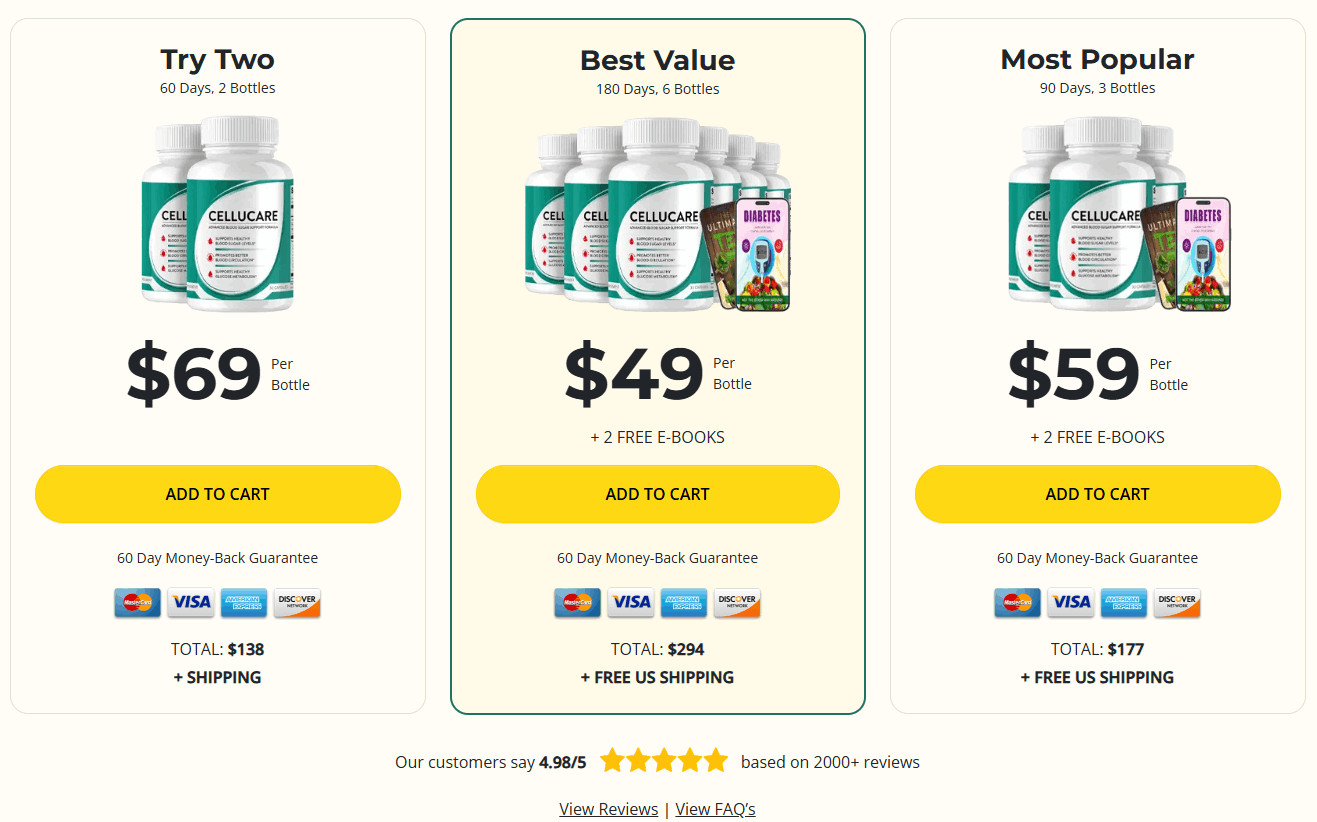The image size is (1317, 822).
Task: Add the Best Value package to cart
Action: pos(657,494)
